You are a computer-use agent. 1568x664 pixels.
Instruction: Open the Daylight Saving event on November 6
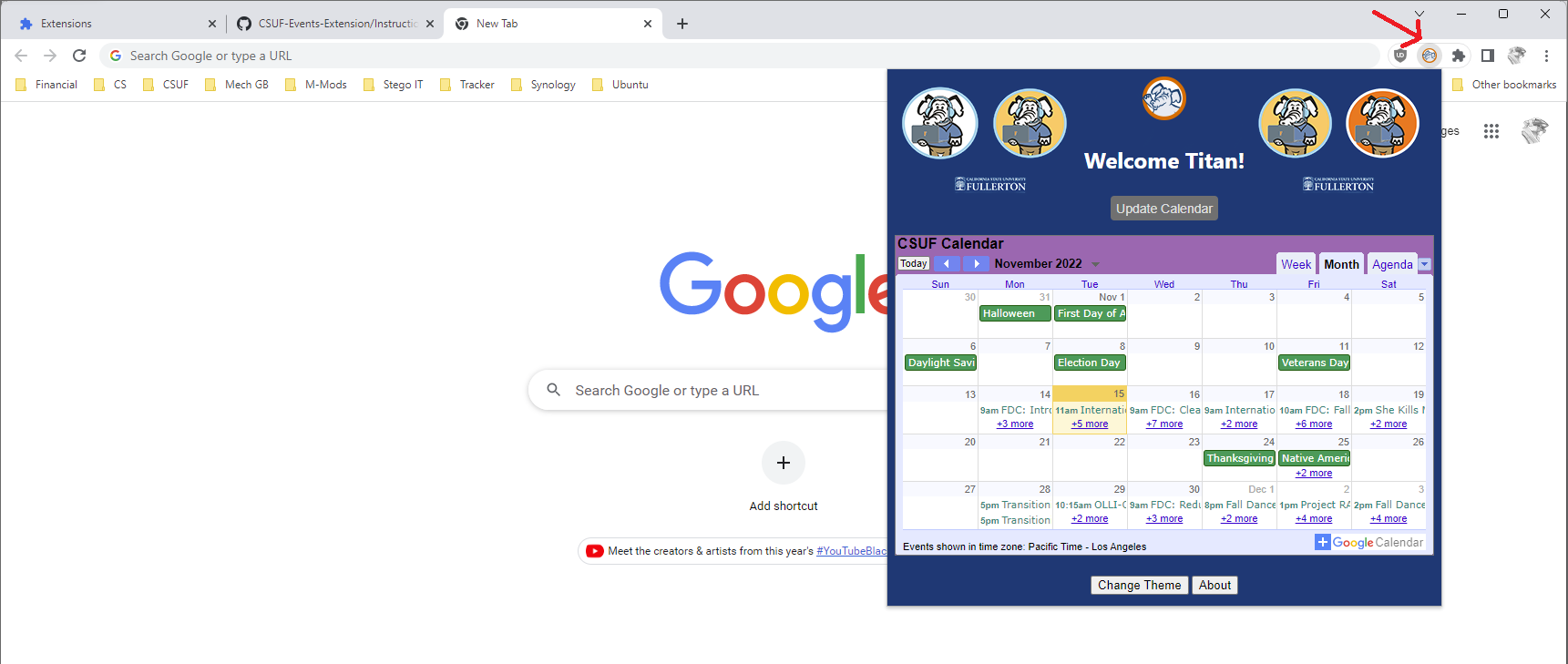[940, 363]
